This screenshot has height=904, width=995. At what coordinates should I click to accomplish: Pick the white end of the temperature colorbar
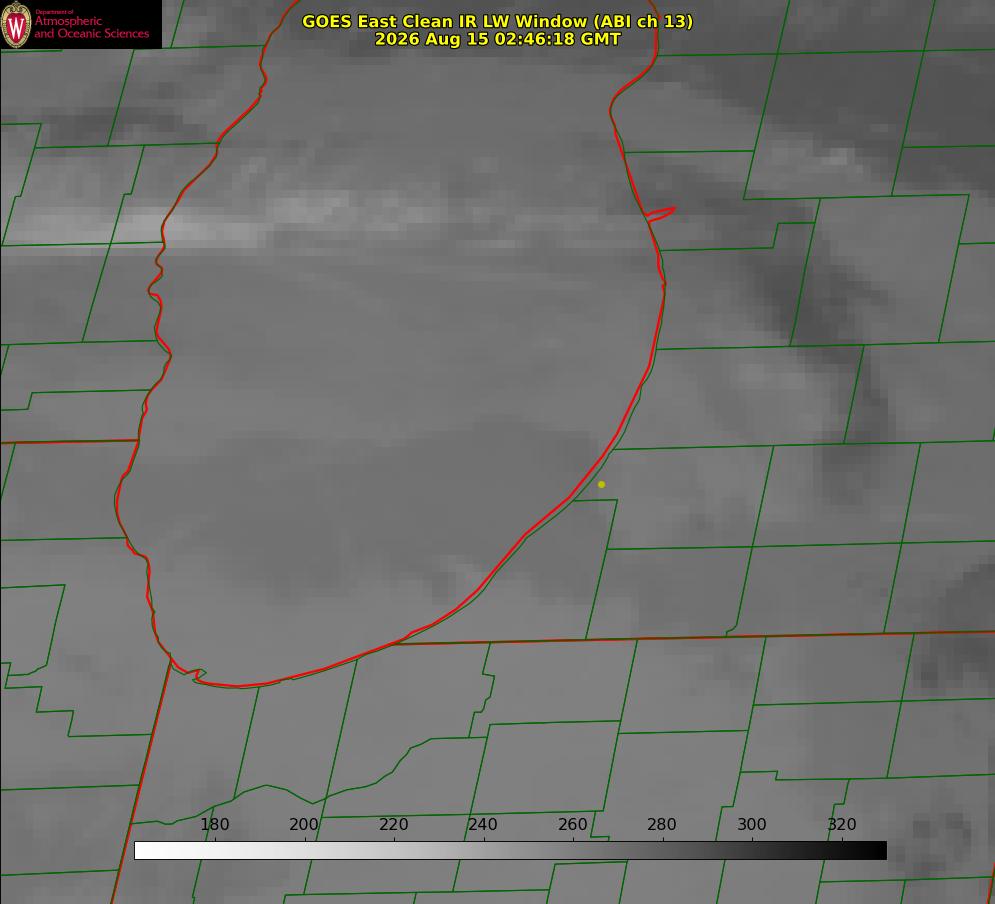click(141, 851)
